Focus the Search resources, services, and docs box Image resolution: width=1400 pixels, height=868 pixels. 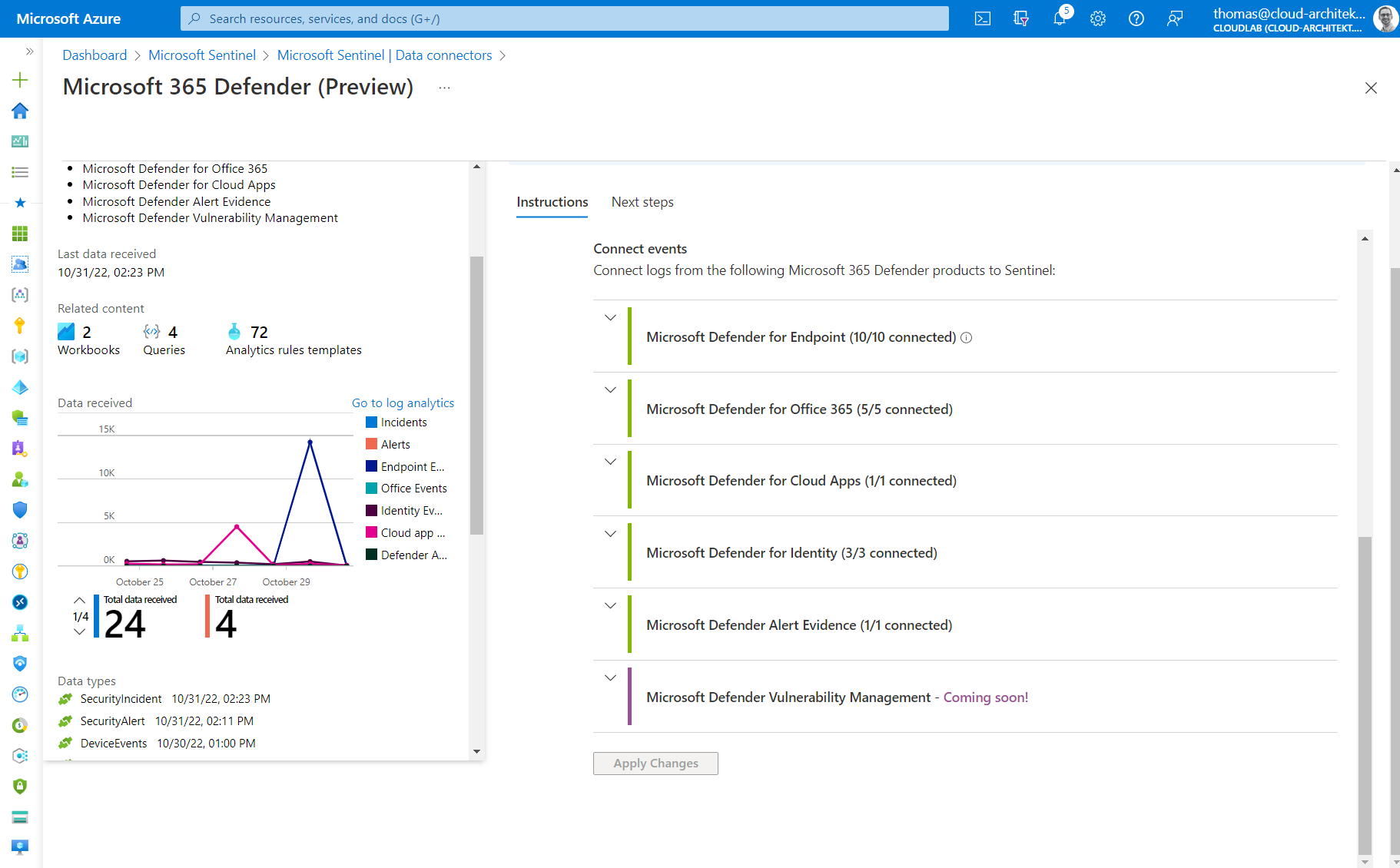click(565, 18)
